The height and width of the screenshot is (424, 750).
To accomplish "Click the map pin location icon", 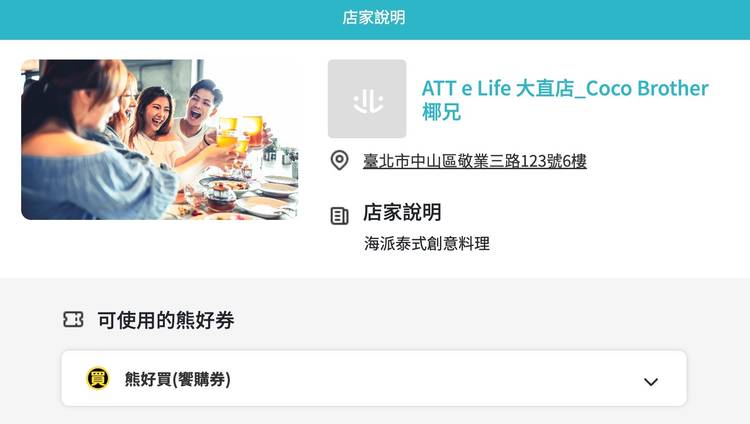I will pyautogui.click(x=340, y=160).
